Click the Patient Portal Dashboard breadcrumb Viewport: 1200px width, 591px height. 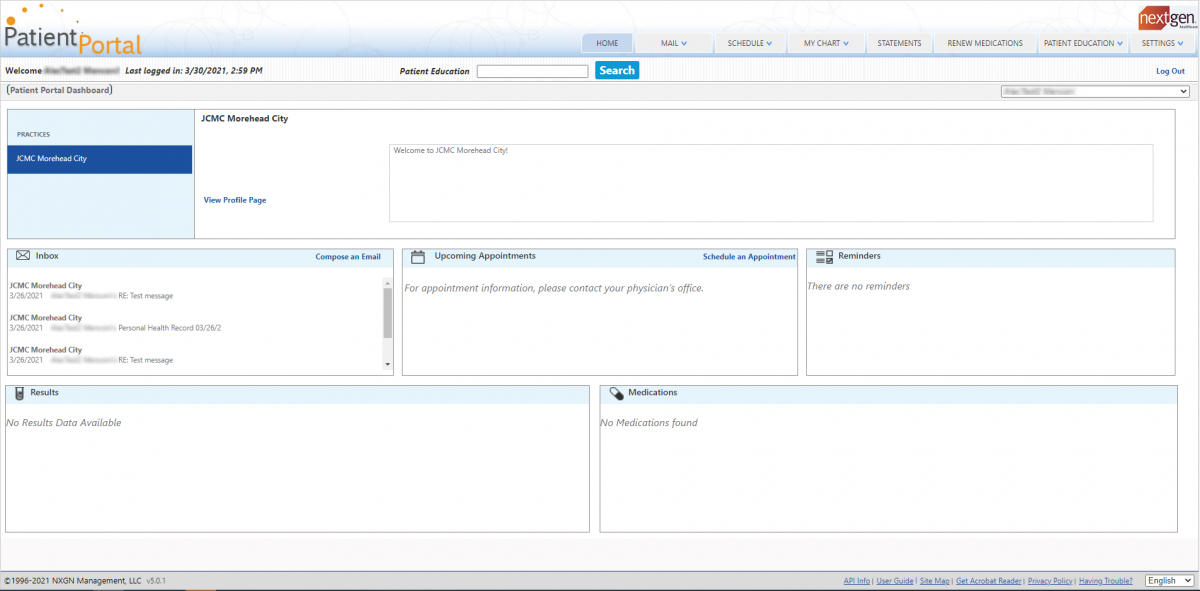point(60,90)
